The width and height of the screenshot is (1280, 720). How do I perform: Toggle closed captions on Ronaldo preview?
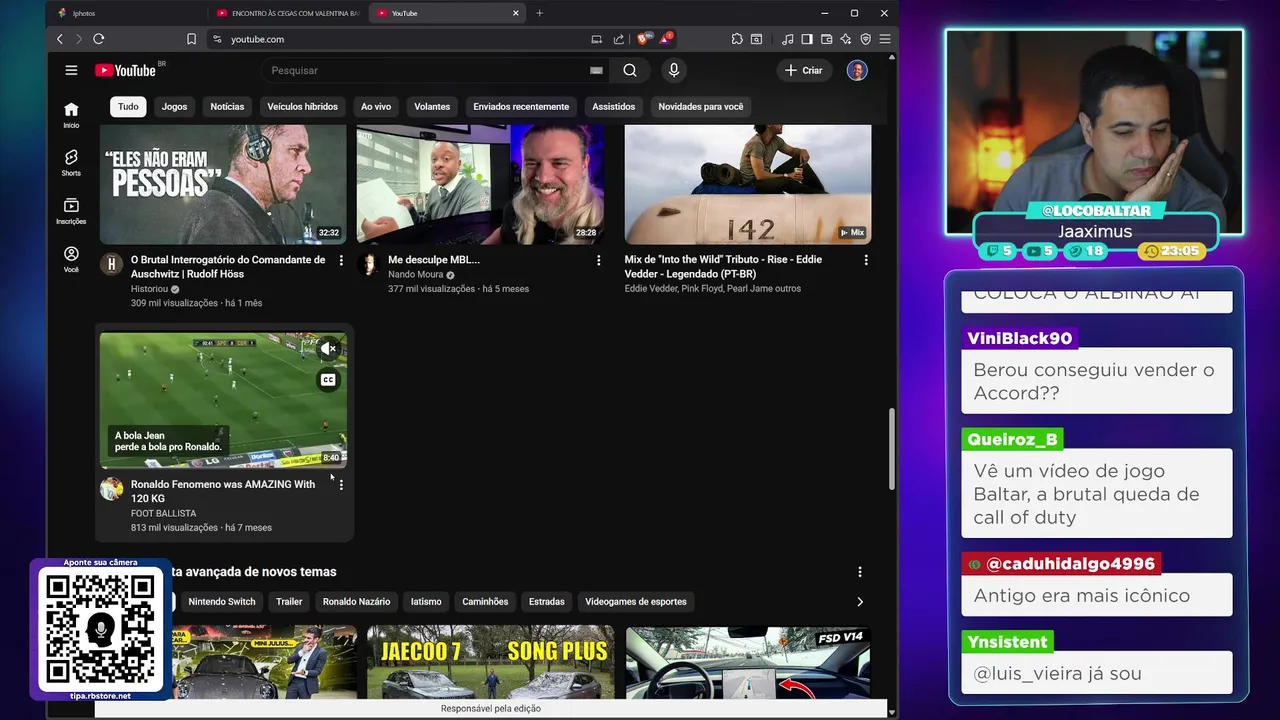(328, 380)
